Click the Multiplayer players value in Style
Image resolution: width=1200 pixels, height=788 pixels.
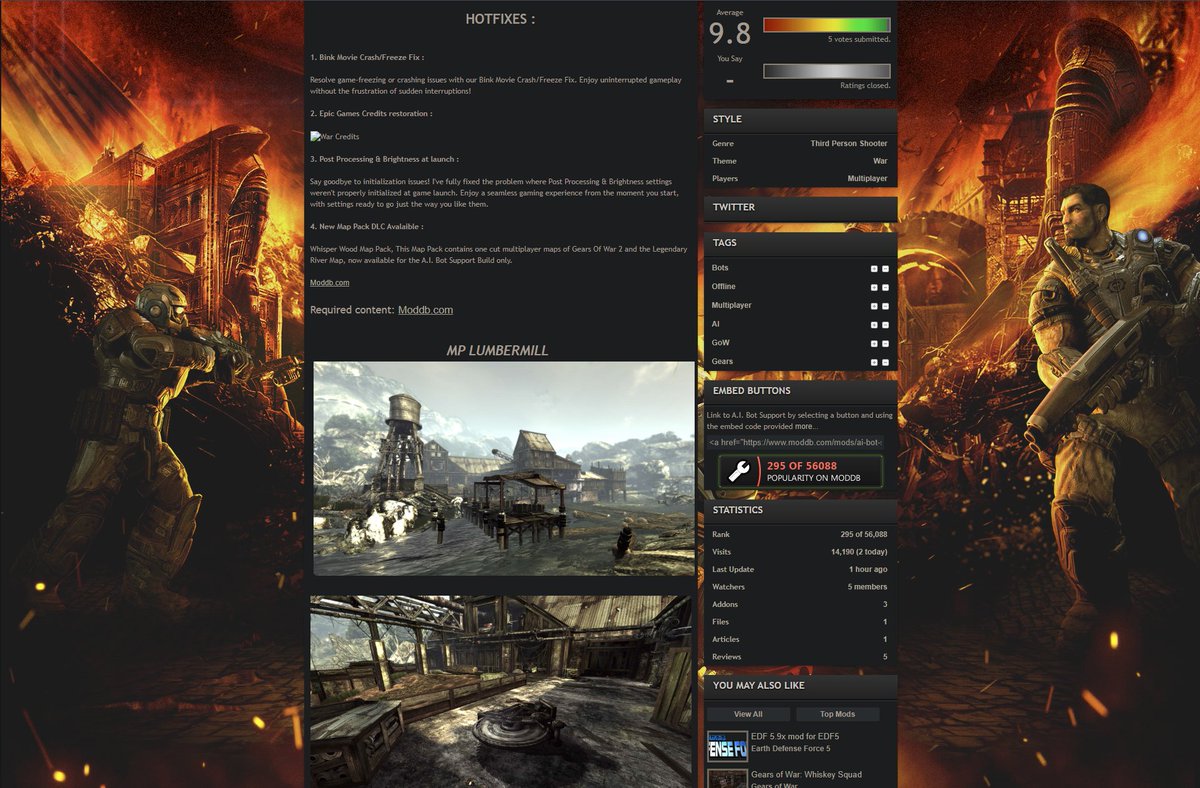click(867, 179)
